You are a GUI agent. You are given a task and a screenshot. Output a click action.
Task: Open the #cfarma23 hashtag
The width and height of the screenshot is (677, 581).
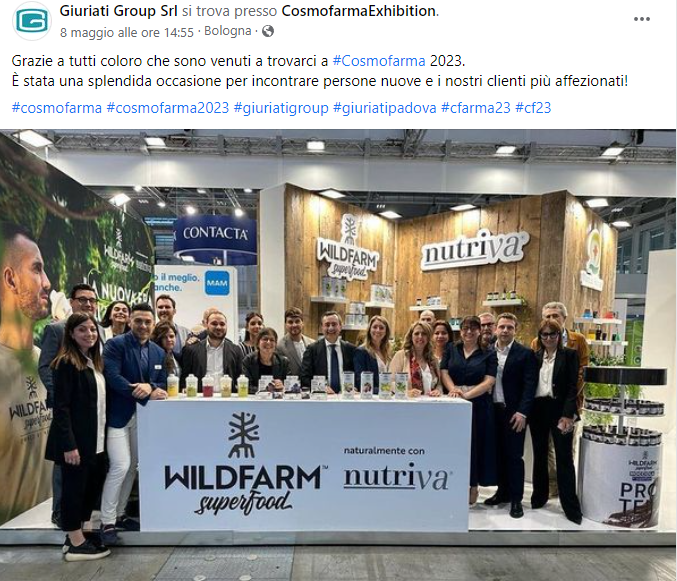click(476, 107)
